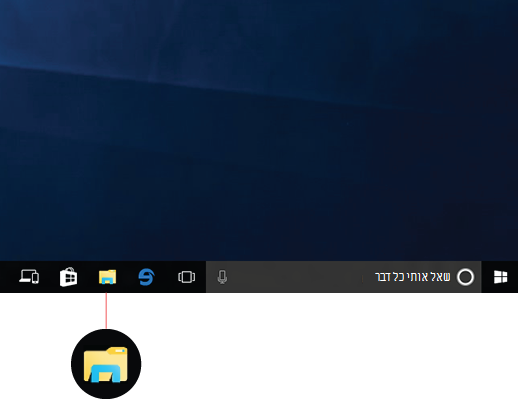This screenshot has width=518, height=399.
Task: Click the Cortana search box
Action: (x=344, y=277)
